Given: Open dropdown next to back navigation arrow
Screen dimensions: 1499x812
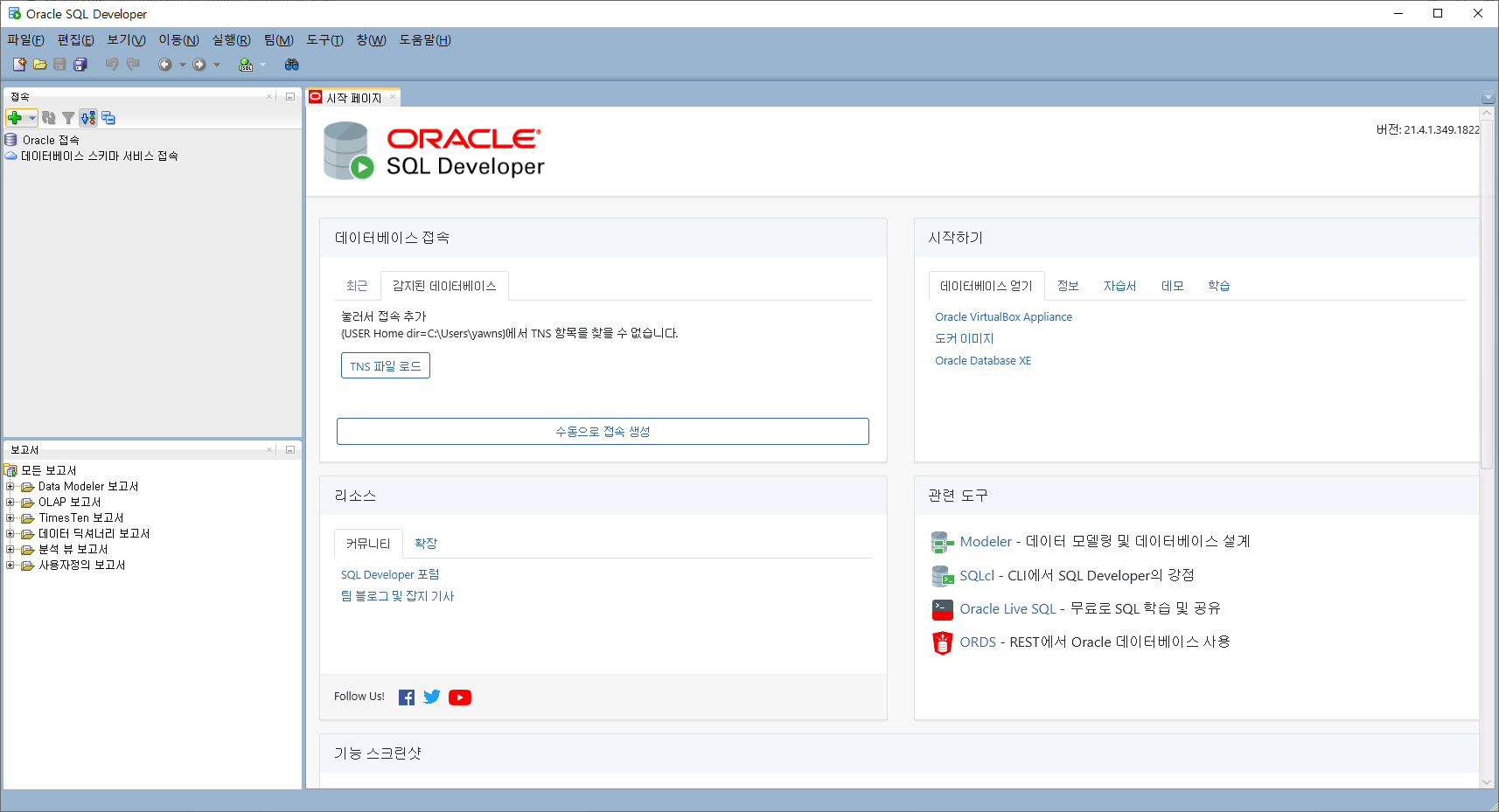Looking at the screenshot, I should pos(182,65).
